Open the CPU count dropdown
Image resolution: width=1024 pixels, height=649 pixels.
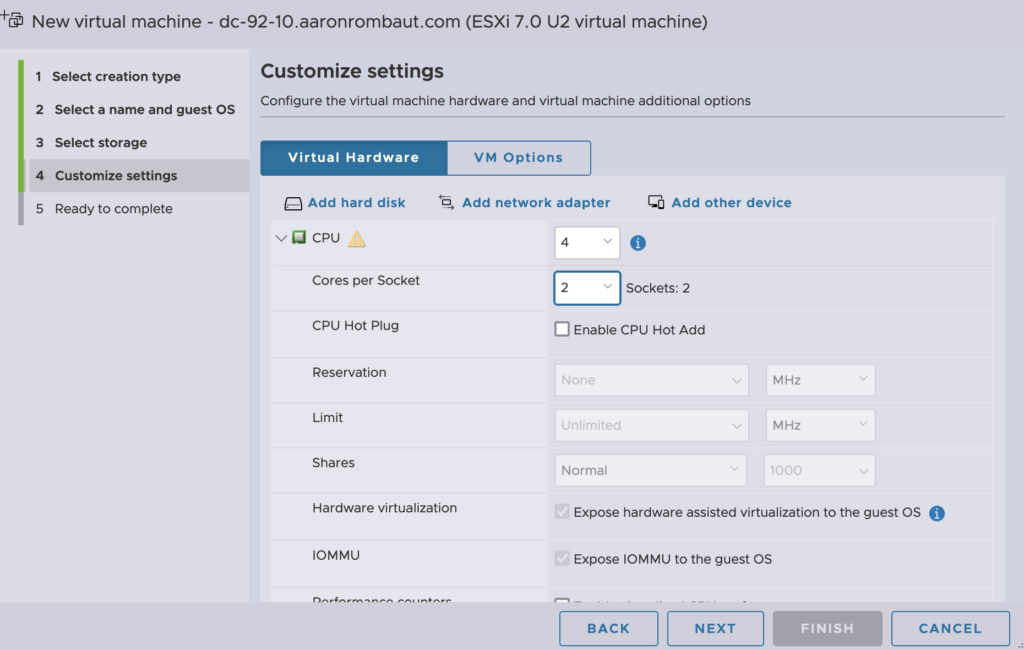[587, 242]
